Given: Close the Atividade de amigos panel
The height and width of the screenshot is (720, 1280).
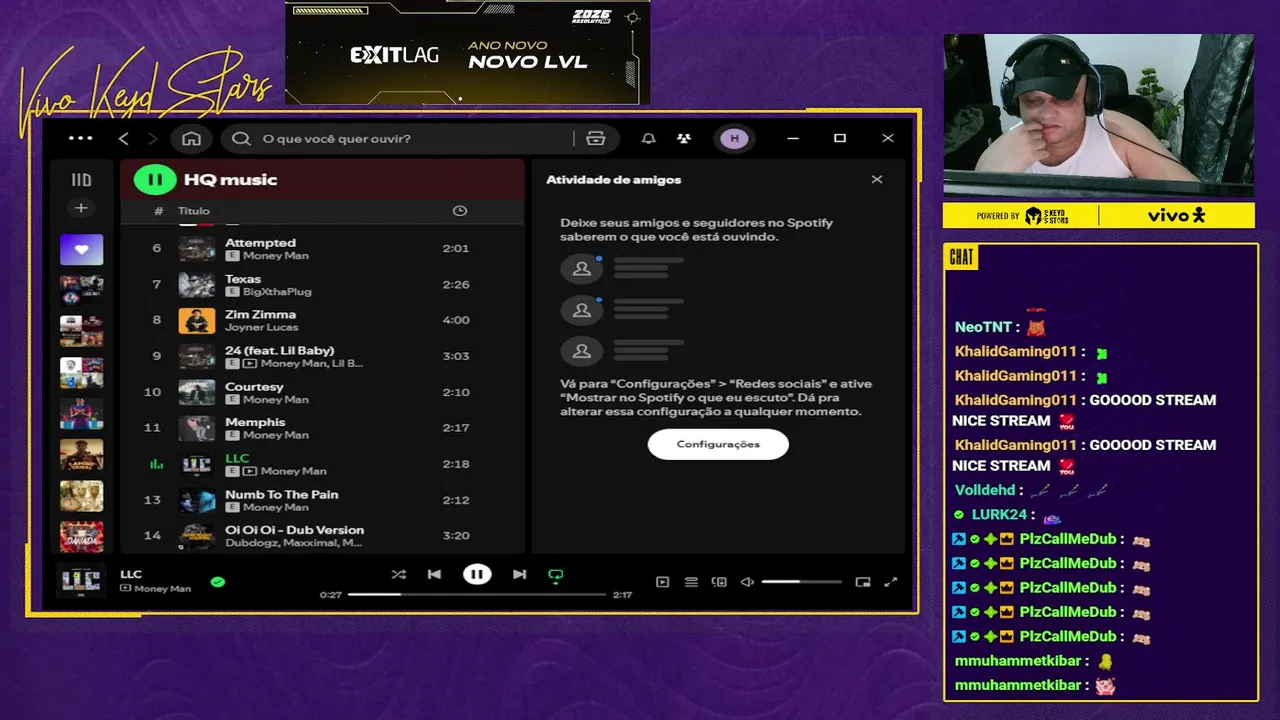Looking at the screenshot, I should (x=877, y=180).
